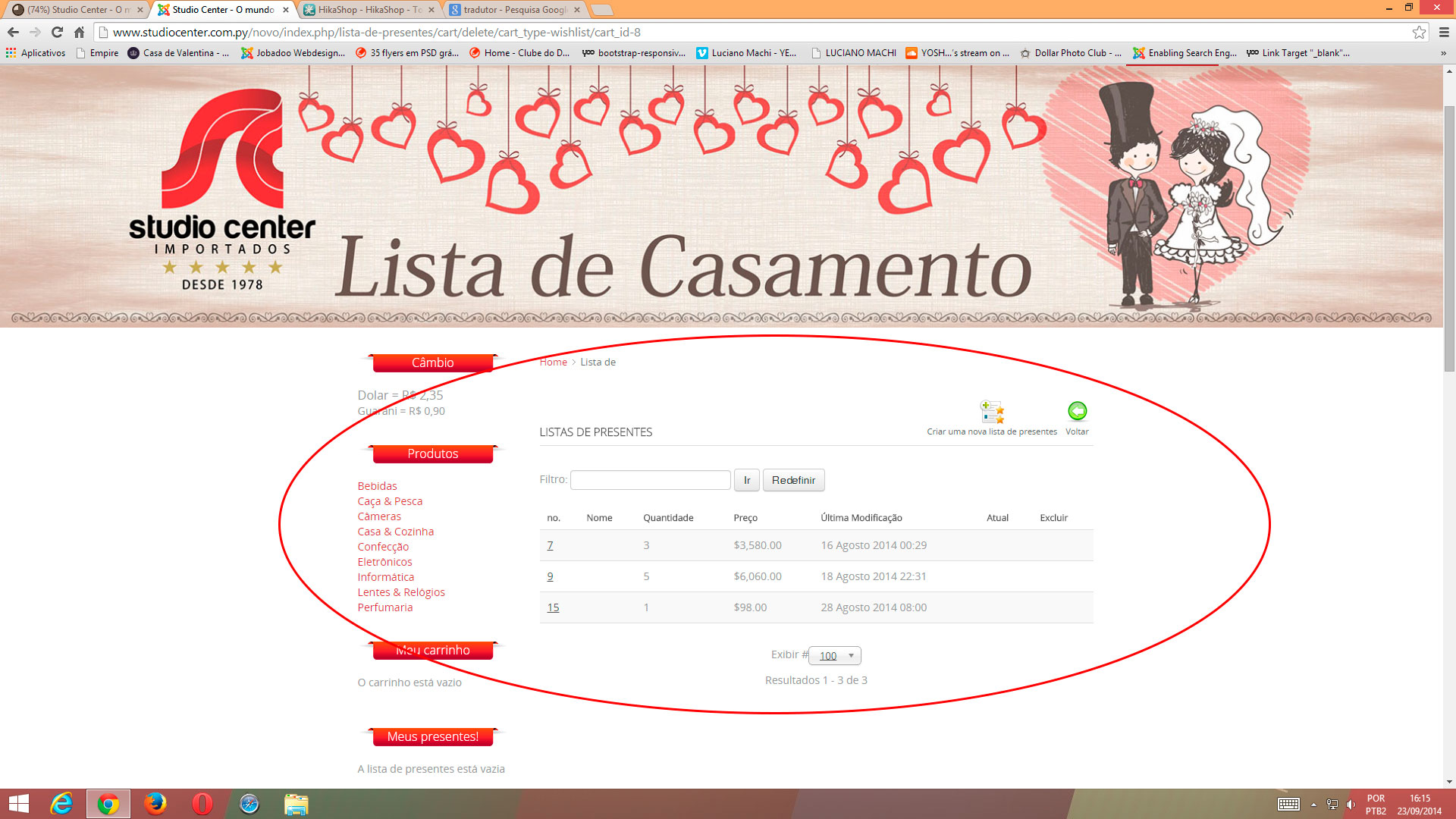Open the Casa de Valentina bookmark
Viewport: 1456px width, 819px height.
tap(178, 53)
